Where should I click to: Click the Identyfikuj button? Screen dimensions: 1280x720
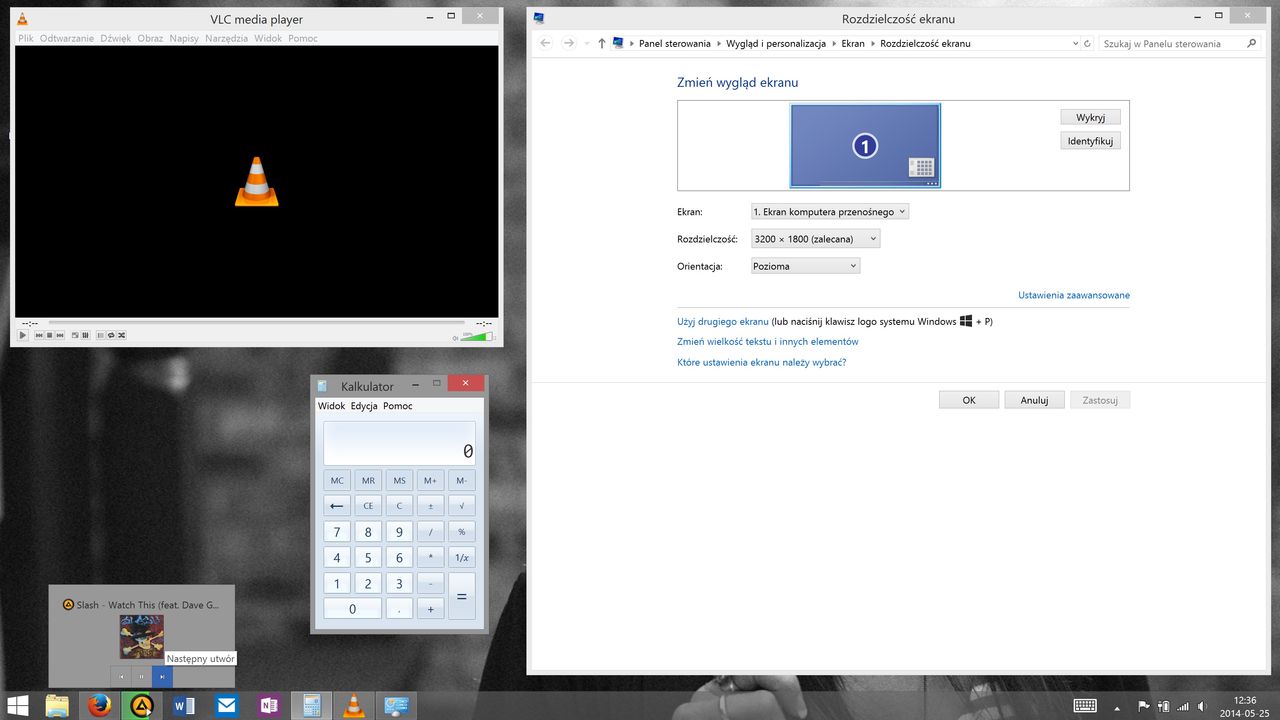point(1090,141)
